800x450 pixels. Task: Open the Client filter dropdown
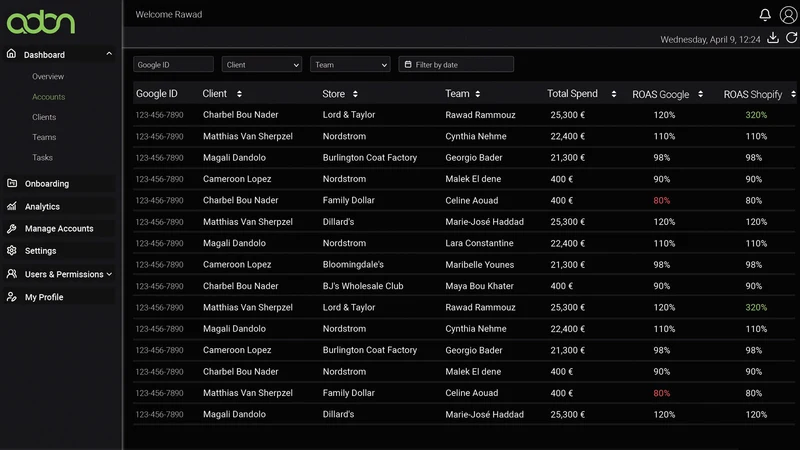tap(262, 65)
